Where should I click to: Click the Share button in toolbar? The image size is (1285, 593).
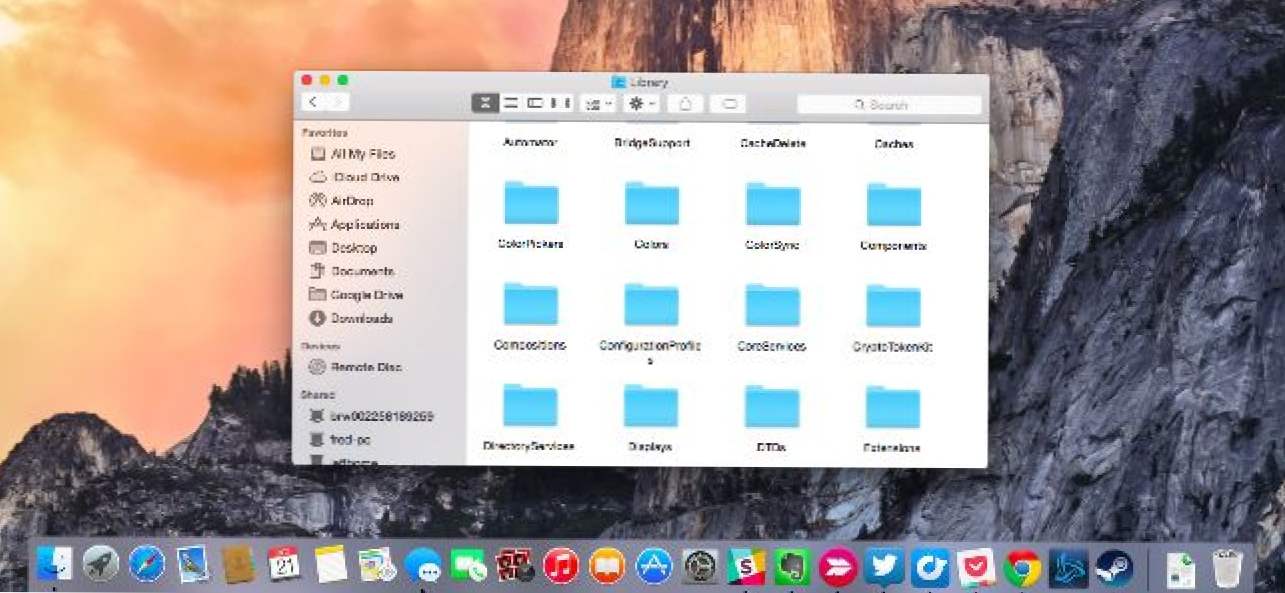685,103
